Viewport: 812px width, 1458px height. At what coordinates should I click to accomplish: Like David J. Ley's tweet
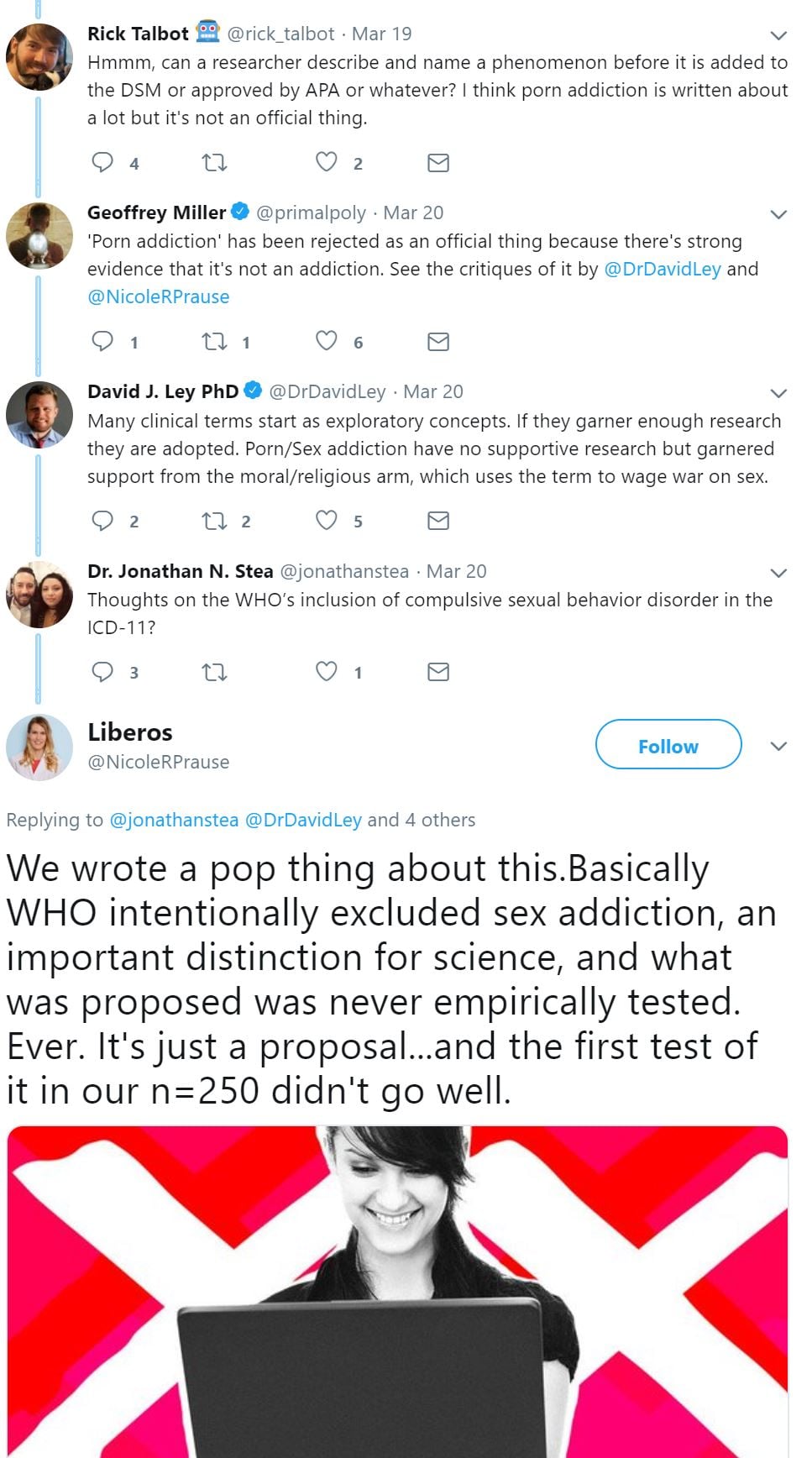point(326,521)
